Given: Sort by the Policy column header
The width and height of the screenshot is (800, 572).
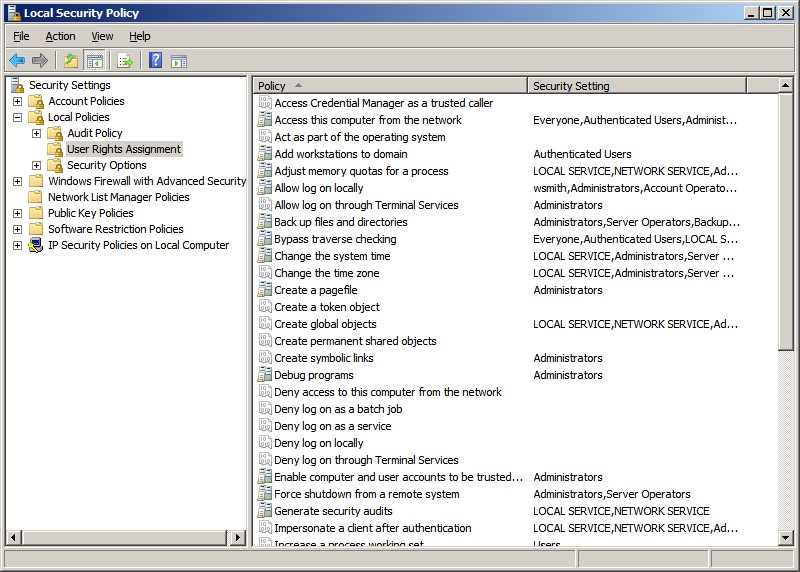Looking at the screenshot, I should pyautogui.click(x=390, y=86).
